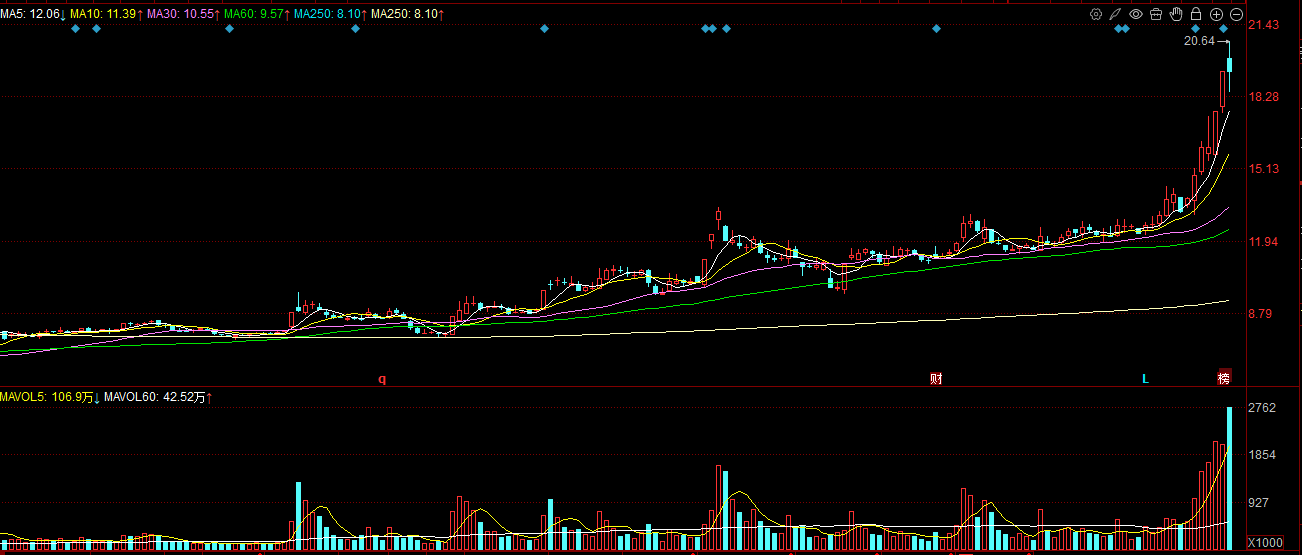This screenshot has width=1302, height=555.
Task: Click the X1000 volume unit label
Action: [1263, 541]
